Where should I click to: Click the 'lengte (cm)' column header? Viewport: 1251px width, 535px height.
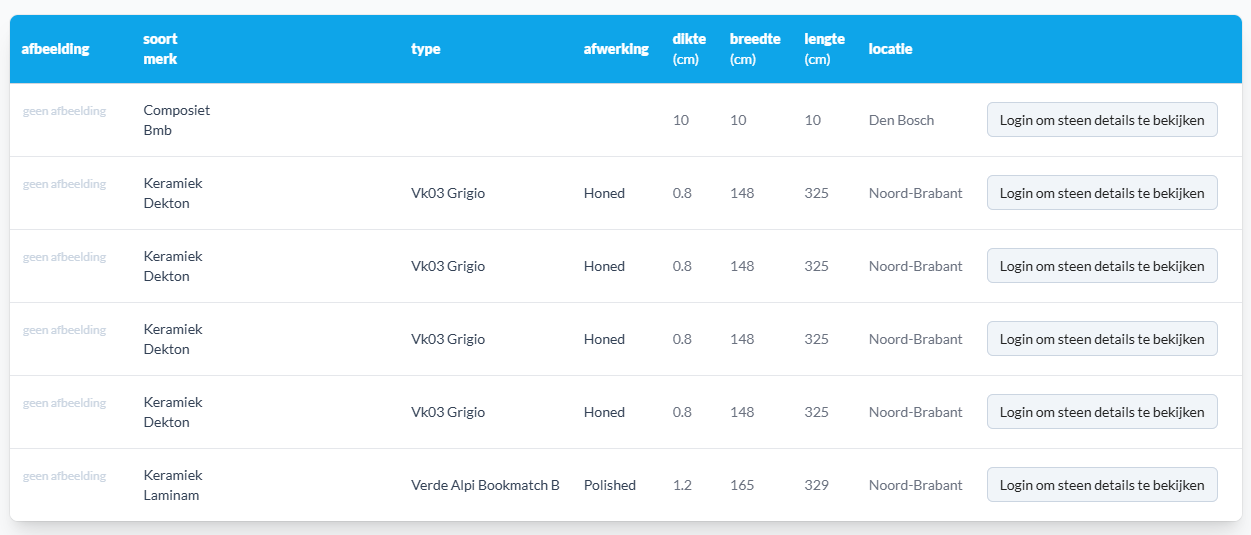824,49
